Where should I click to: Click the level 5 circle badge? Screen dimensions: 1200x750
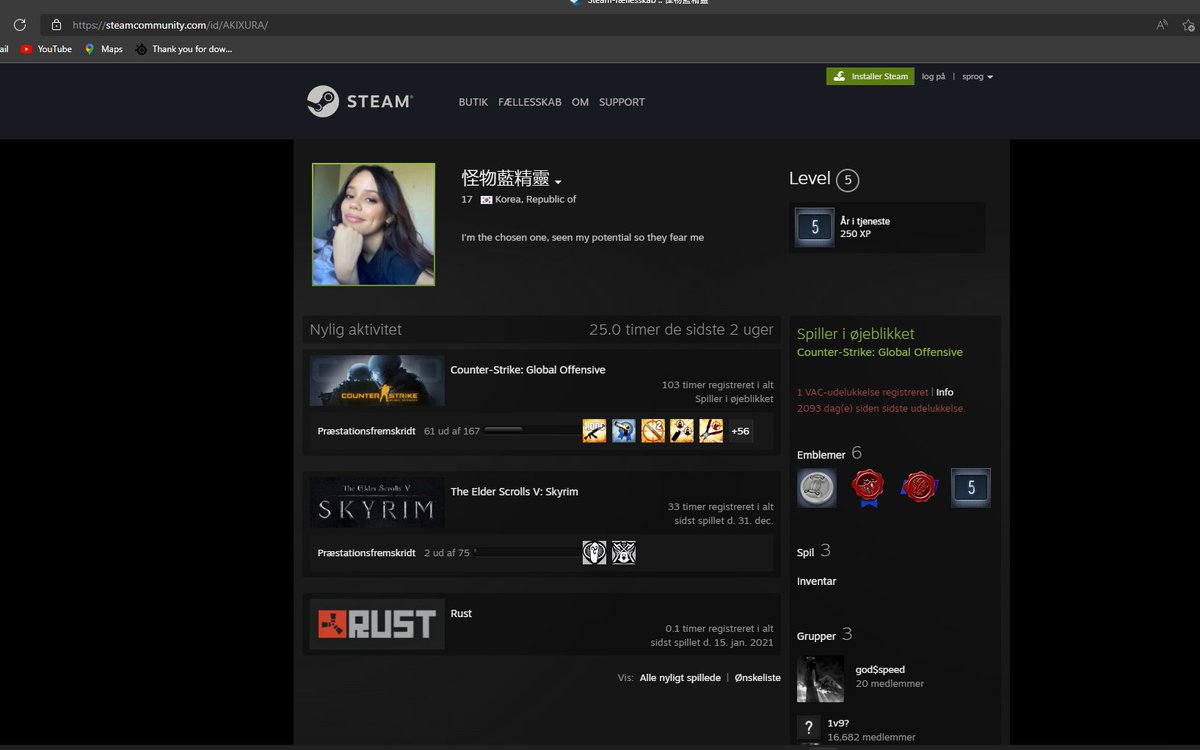coord(848,181)
